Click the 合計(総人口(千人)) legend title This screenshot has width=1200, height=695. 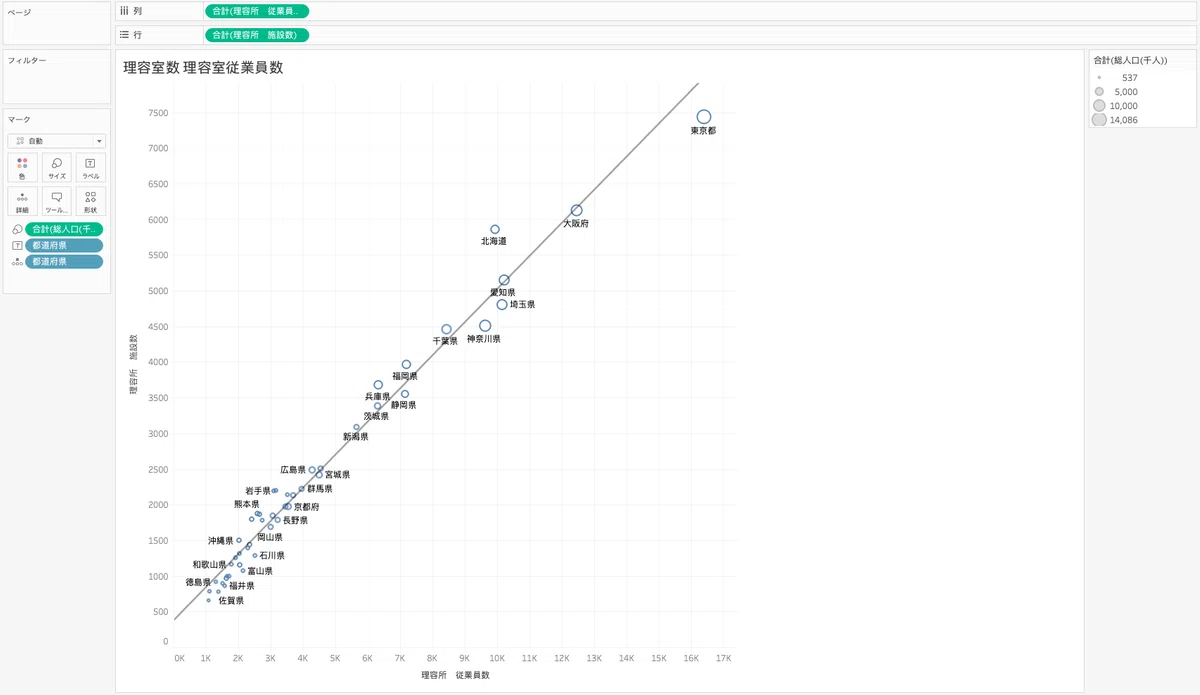click(1130, 60)
